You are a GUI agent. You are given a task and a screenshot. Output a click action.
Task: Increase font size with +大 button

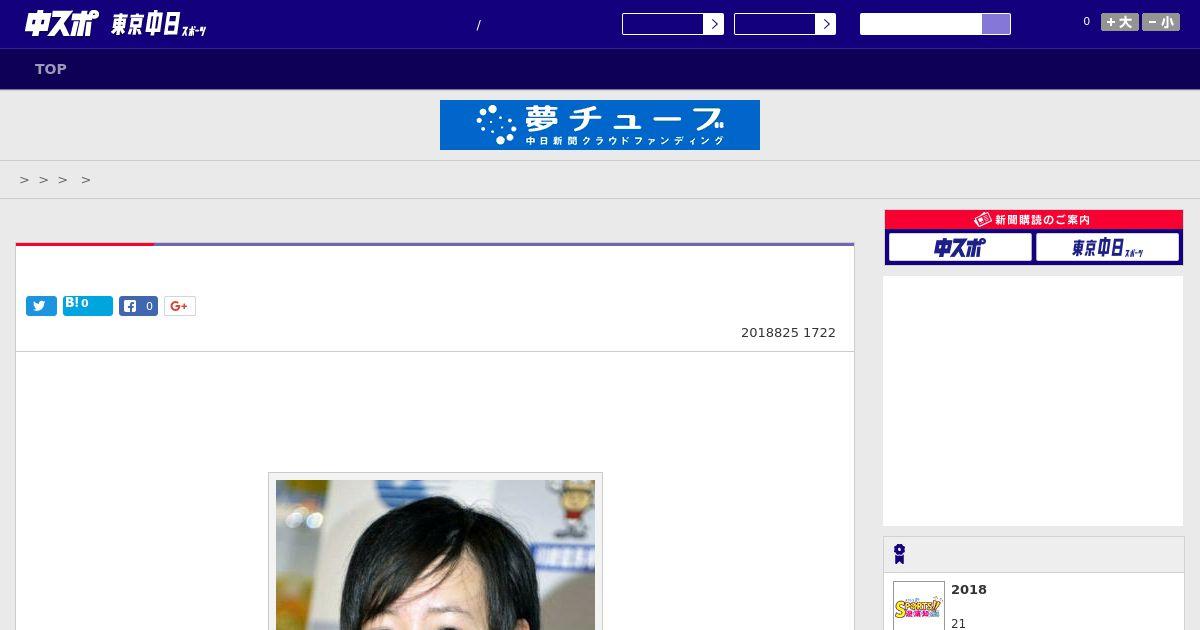pos(1120,22)
